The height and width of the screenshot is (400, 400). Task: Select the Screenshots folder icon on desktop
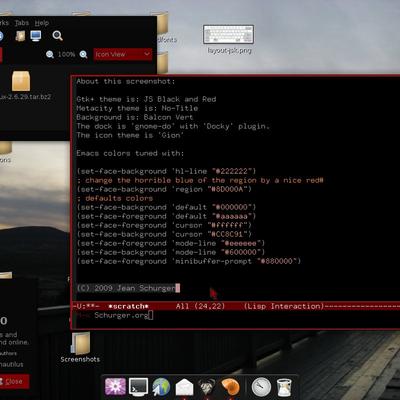[x=80, y=343]
